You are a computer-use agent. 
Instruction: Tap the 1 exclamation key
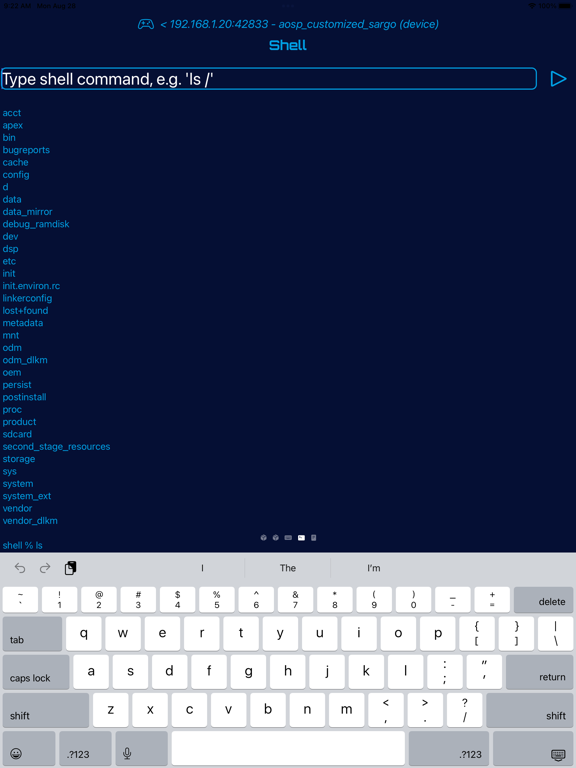tap(59, 600)
